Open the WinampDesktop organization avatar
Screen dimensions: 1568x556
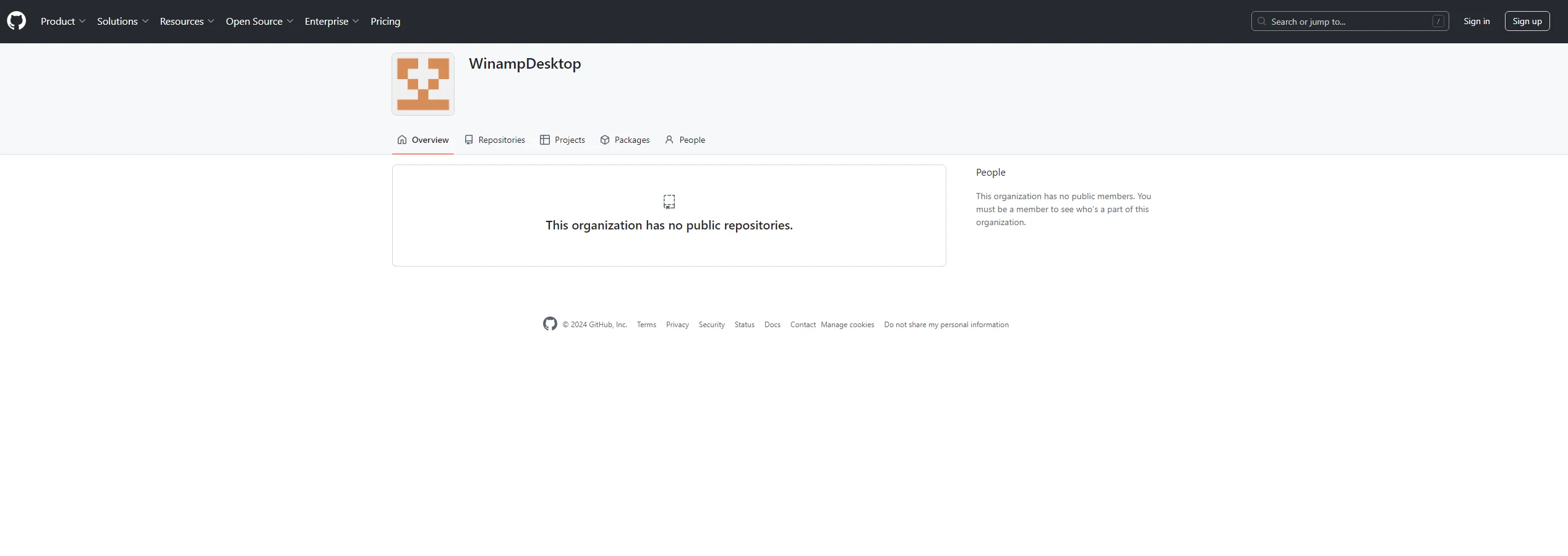(x=423, y=84)
